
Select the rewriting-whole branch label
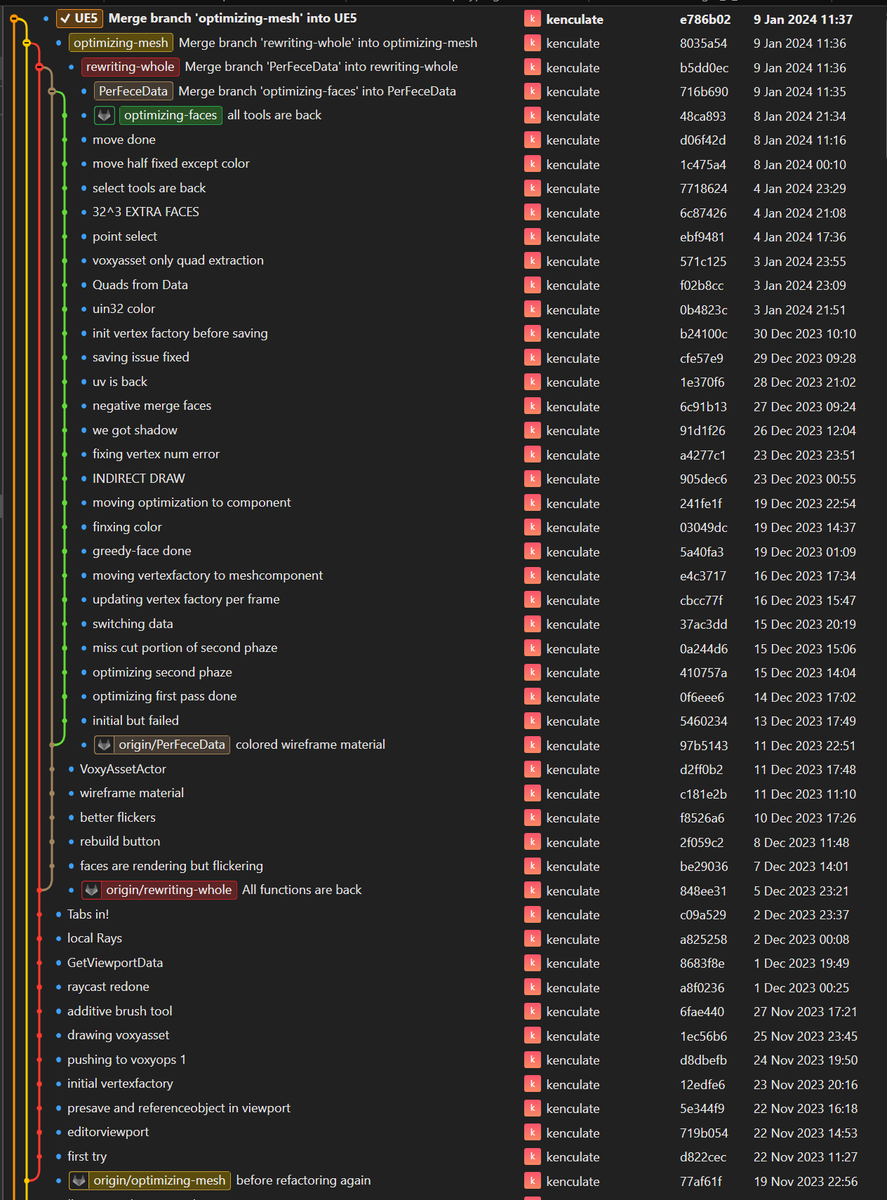[x=131, y=67]
